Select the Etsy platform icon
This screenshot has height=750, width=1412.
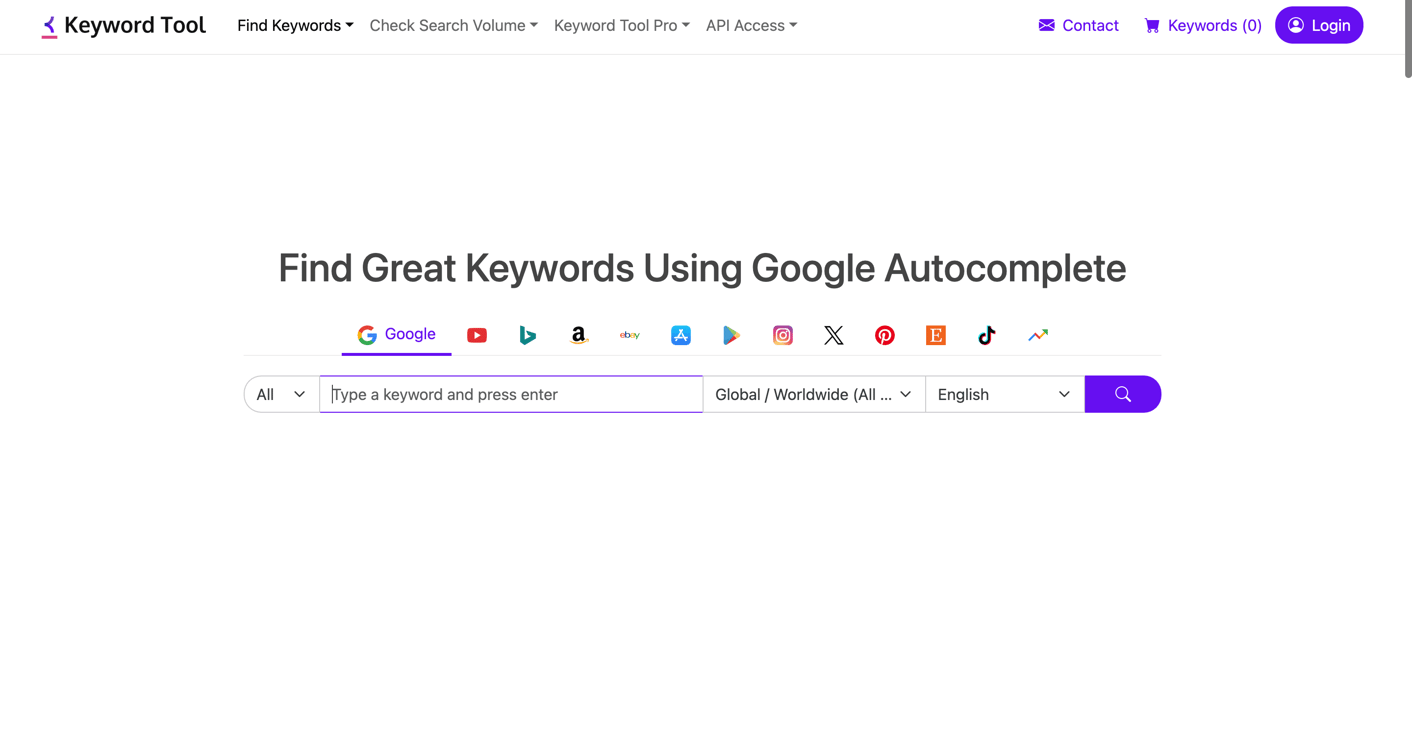coord(935,335)
